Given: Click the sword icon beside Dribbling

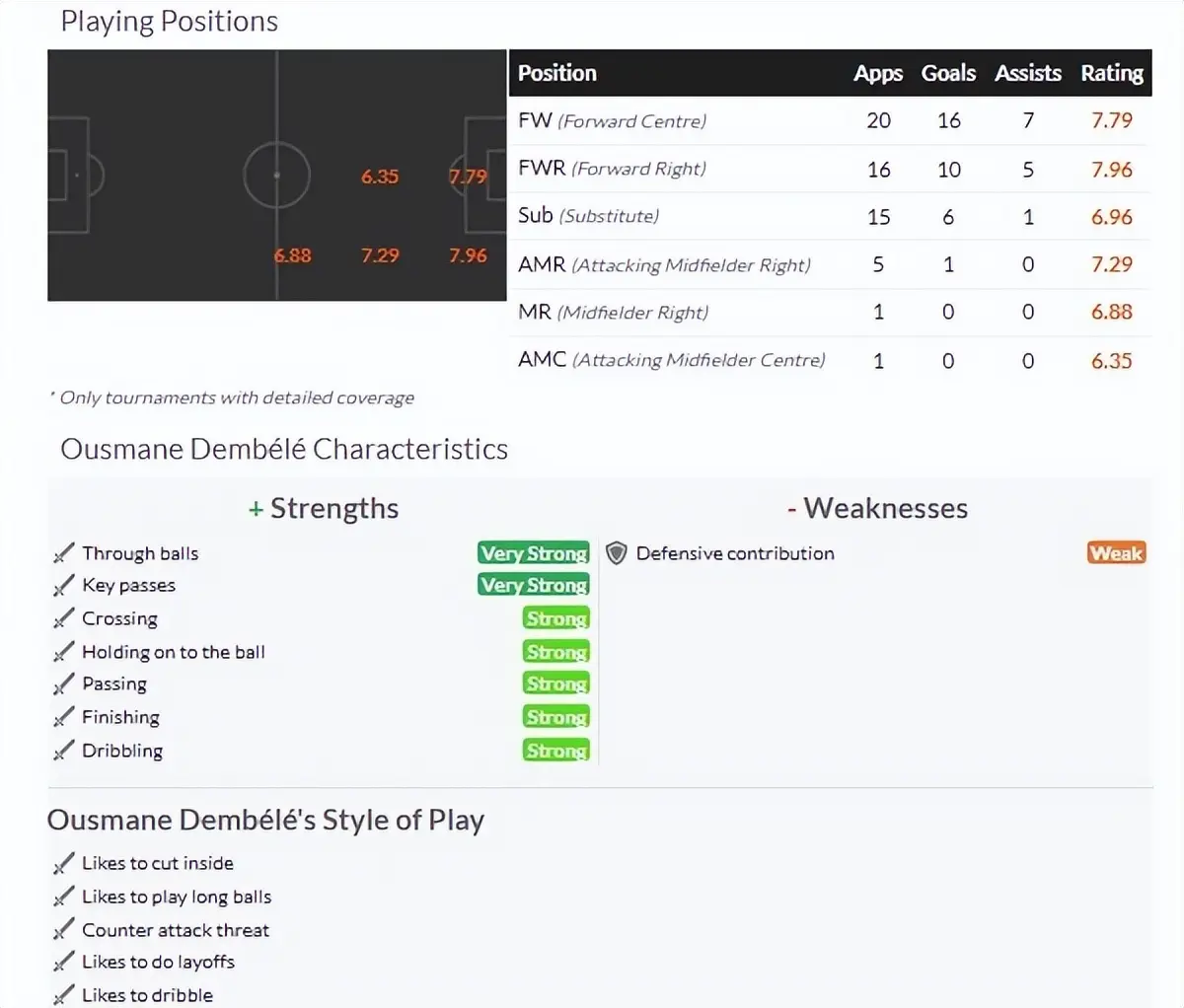Looking at the screenshot, I should [64, 751].
